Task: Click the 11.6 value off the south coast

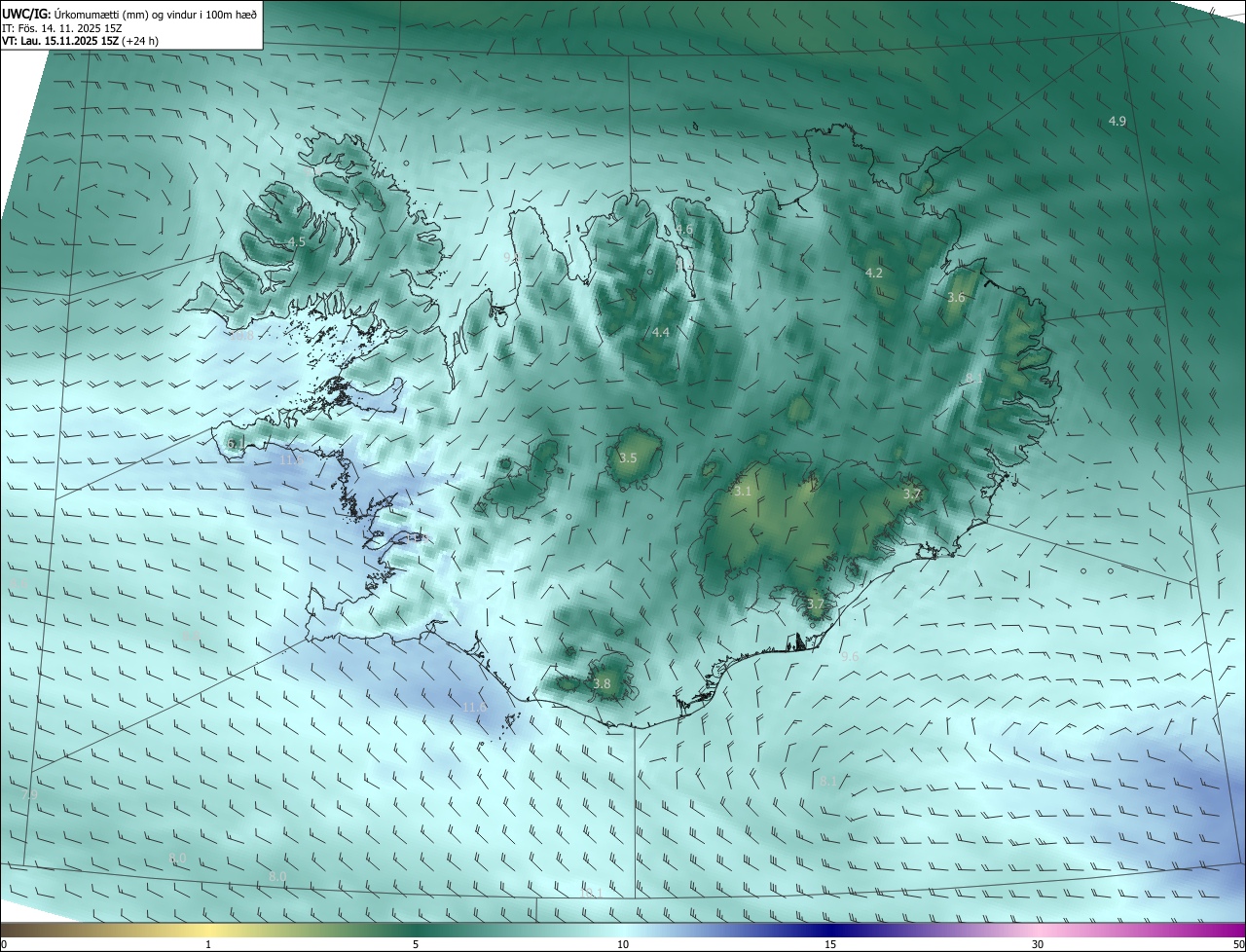Action: pos(474,708)
